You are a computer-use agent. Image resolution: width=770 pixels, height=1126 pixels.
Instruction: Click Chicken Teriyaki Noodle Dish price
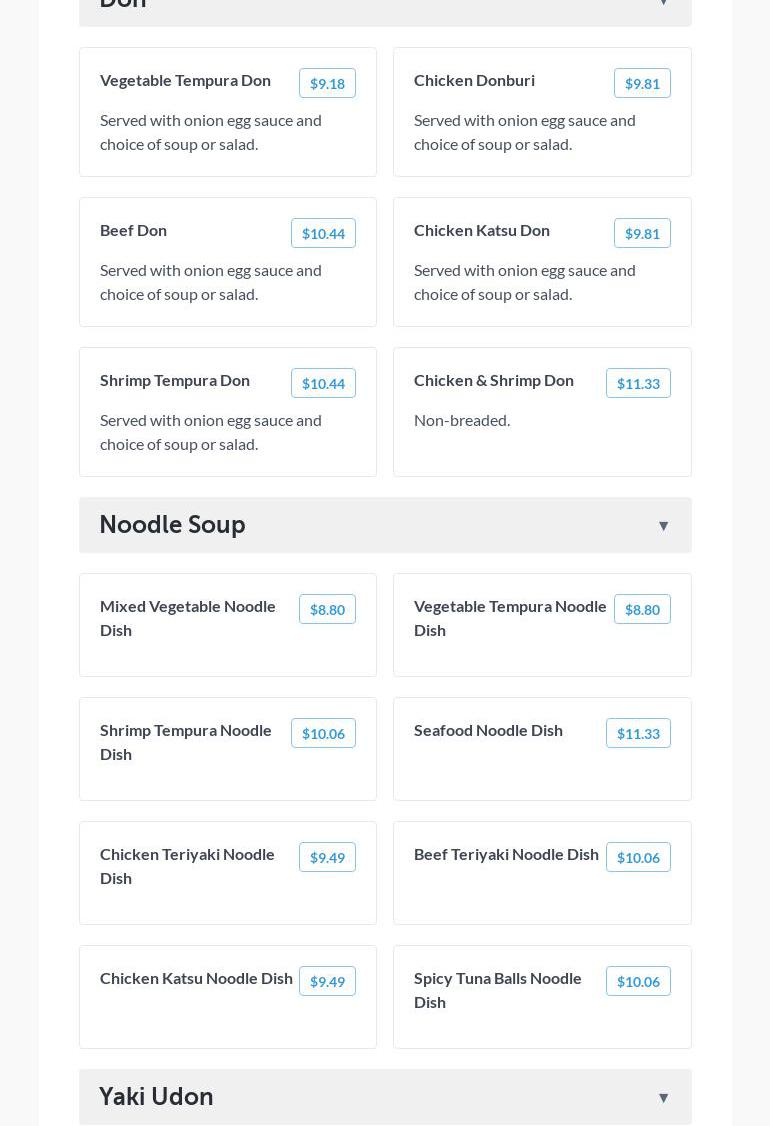[327, 858]
